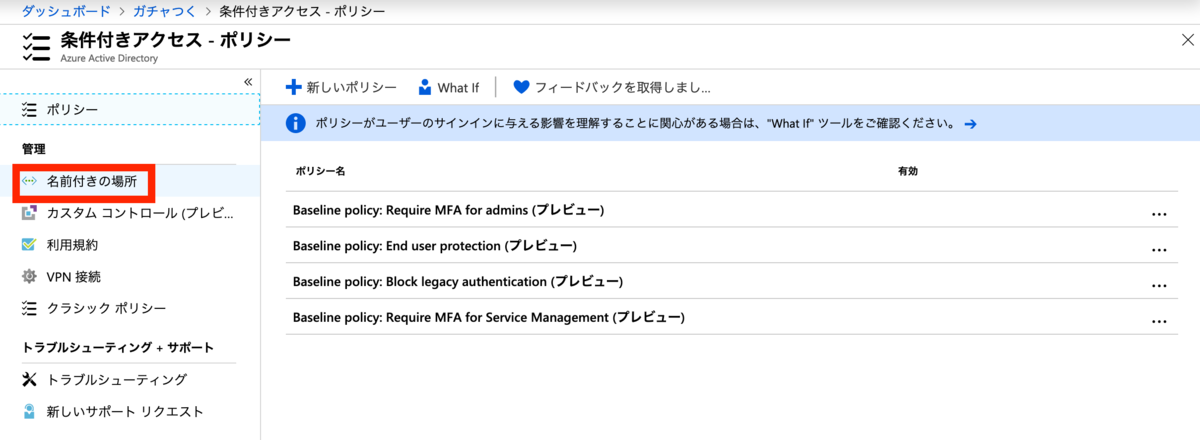Image resolution: width=1200 pixels, height=440 pixels.
Task: Click the クラシック ポリシー list icon
Action: (29, 308)
